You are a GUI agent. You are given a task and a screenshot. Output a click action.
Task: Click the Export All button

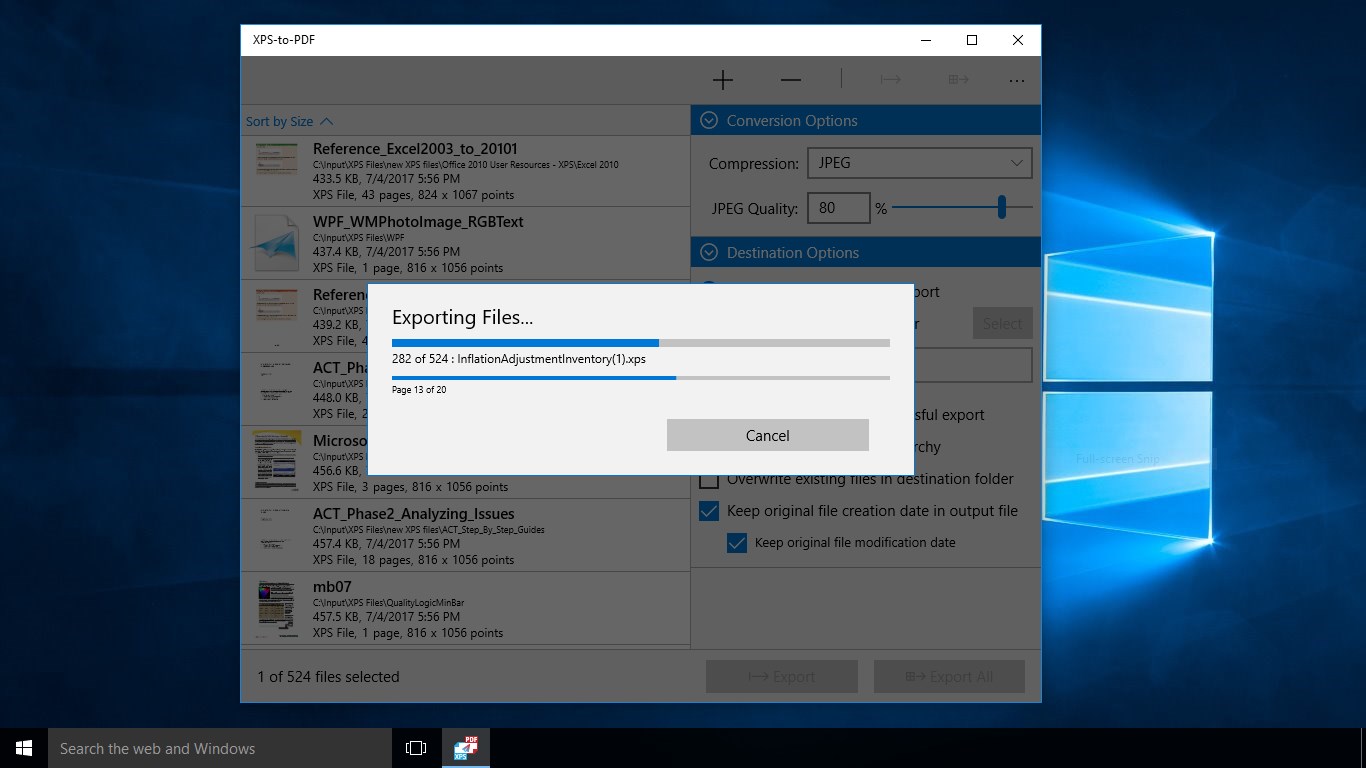tap(950, 677)
